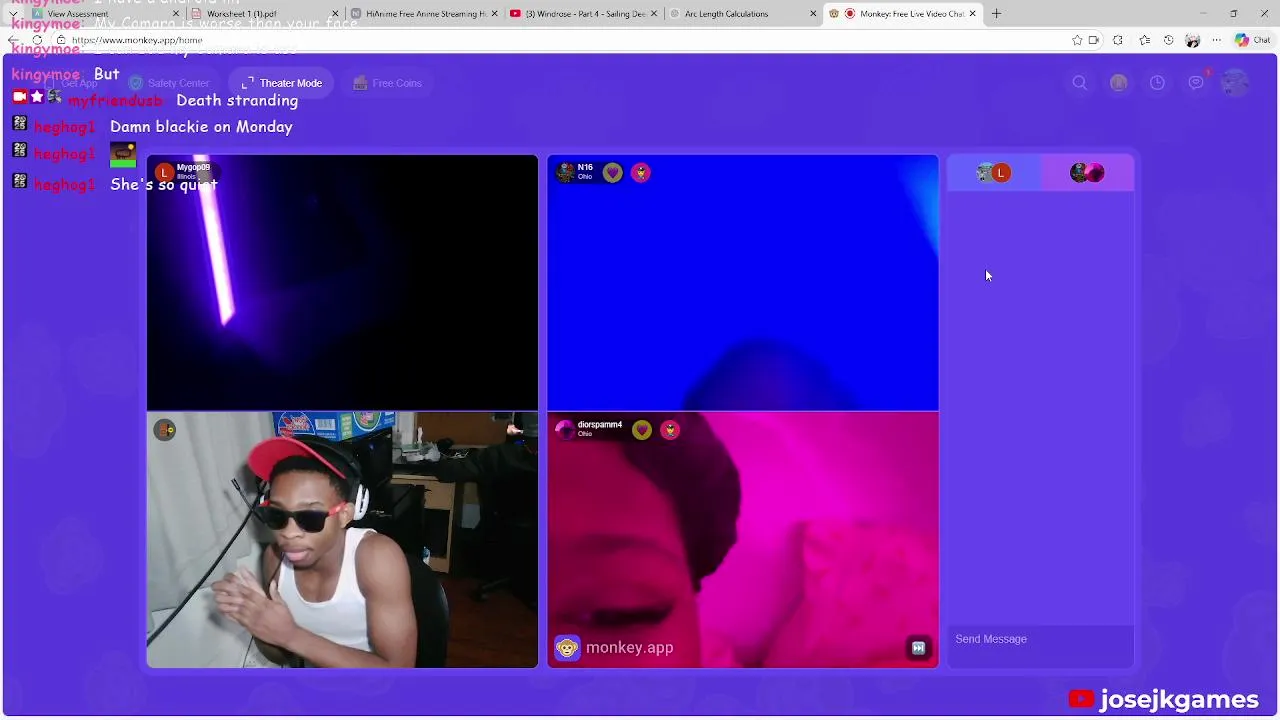Screen dimensions: 1280x720
Task: Switch to HiAnime Free Anime Streaming tab
Action: 423,14
